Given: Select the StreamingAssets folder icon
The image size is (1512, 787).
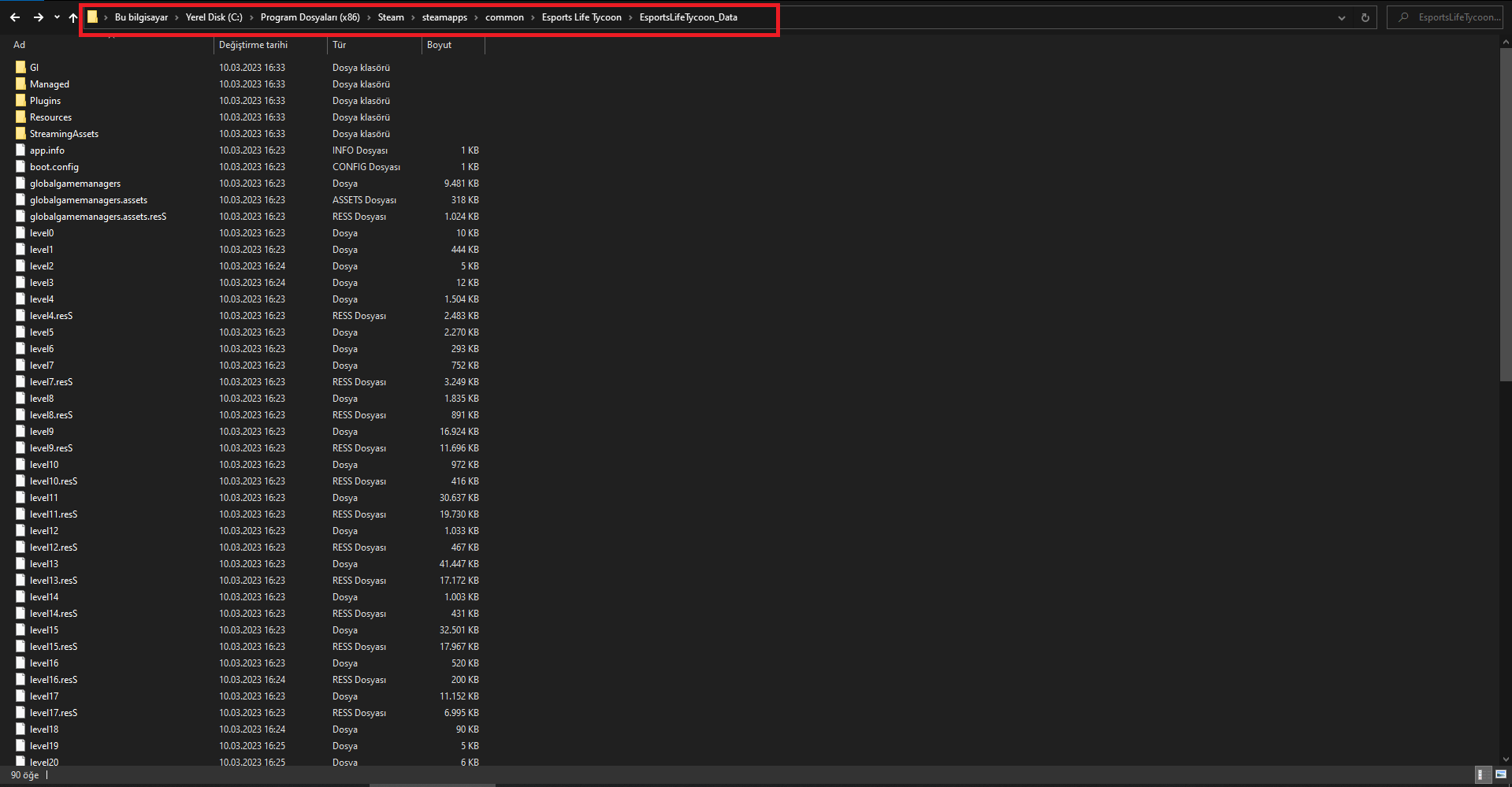Looking at the screenshot, I should 20,133.
